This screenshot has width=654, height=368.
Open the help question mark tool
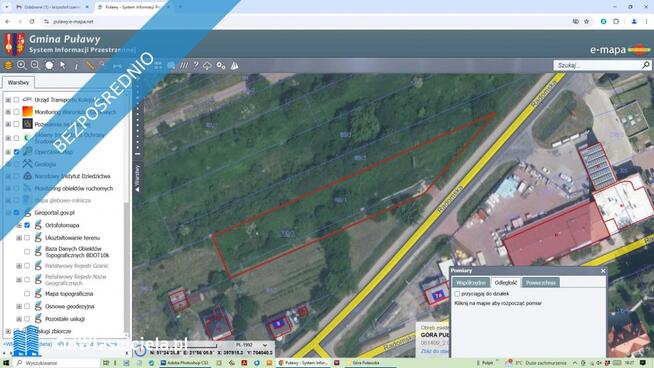tap(196, 65)
